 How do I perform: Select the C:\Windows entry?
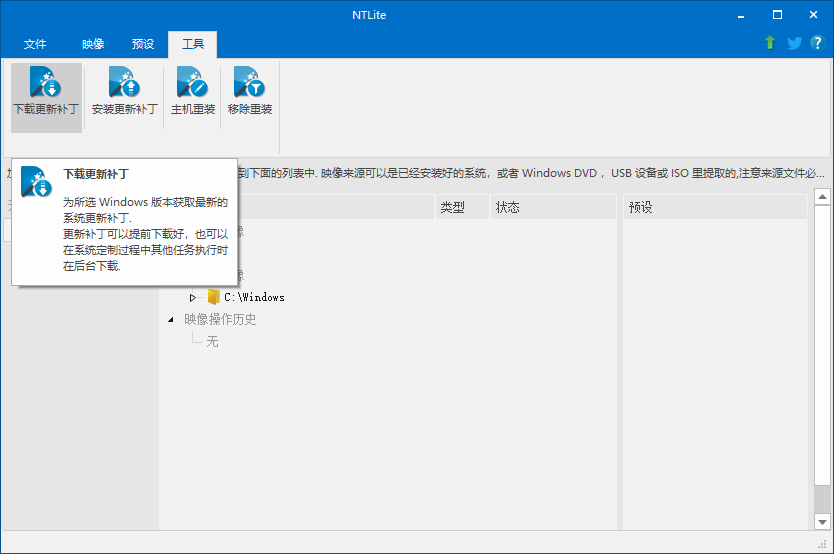pyautogui.click(x=254, y=297)
